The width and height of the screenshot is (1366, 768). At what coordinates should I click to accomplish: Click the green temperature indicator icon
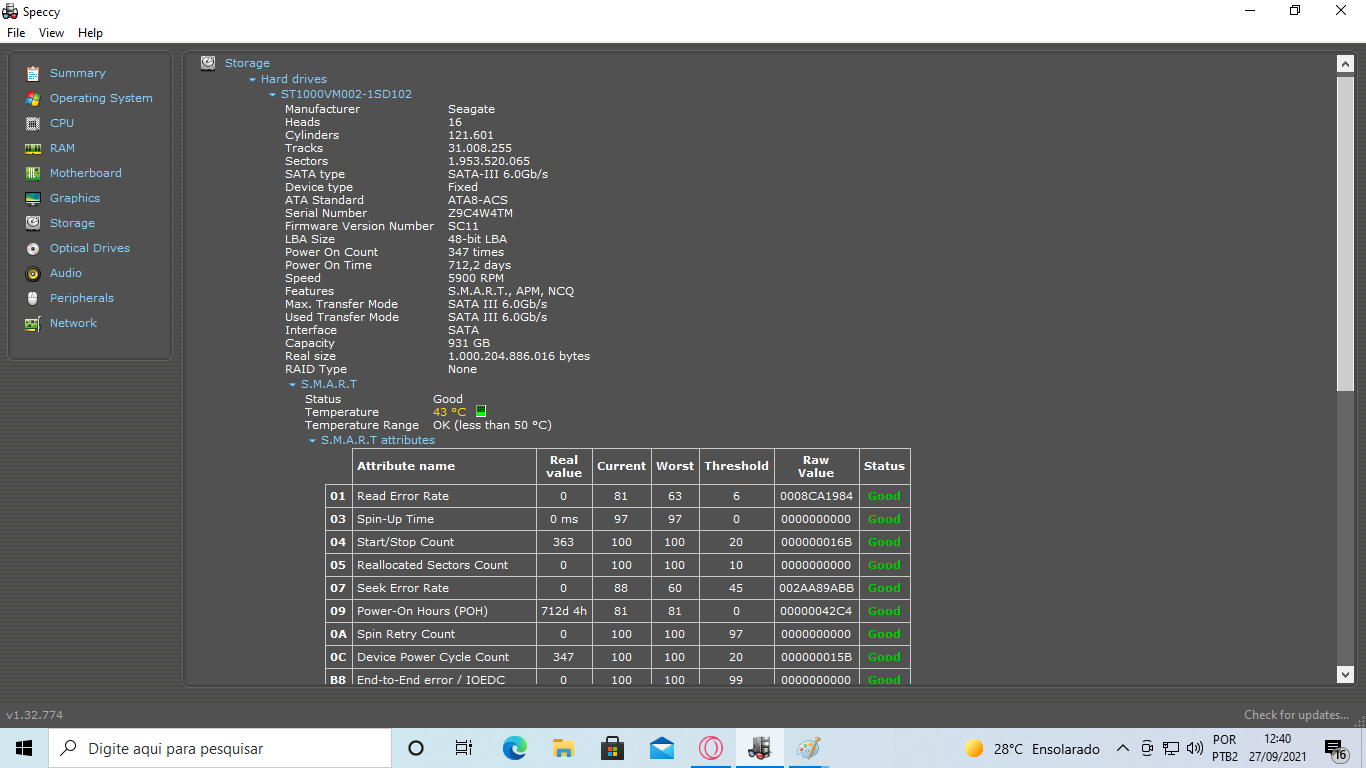[x=481, y=411]
